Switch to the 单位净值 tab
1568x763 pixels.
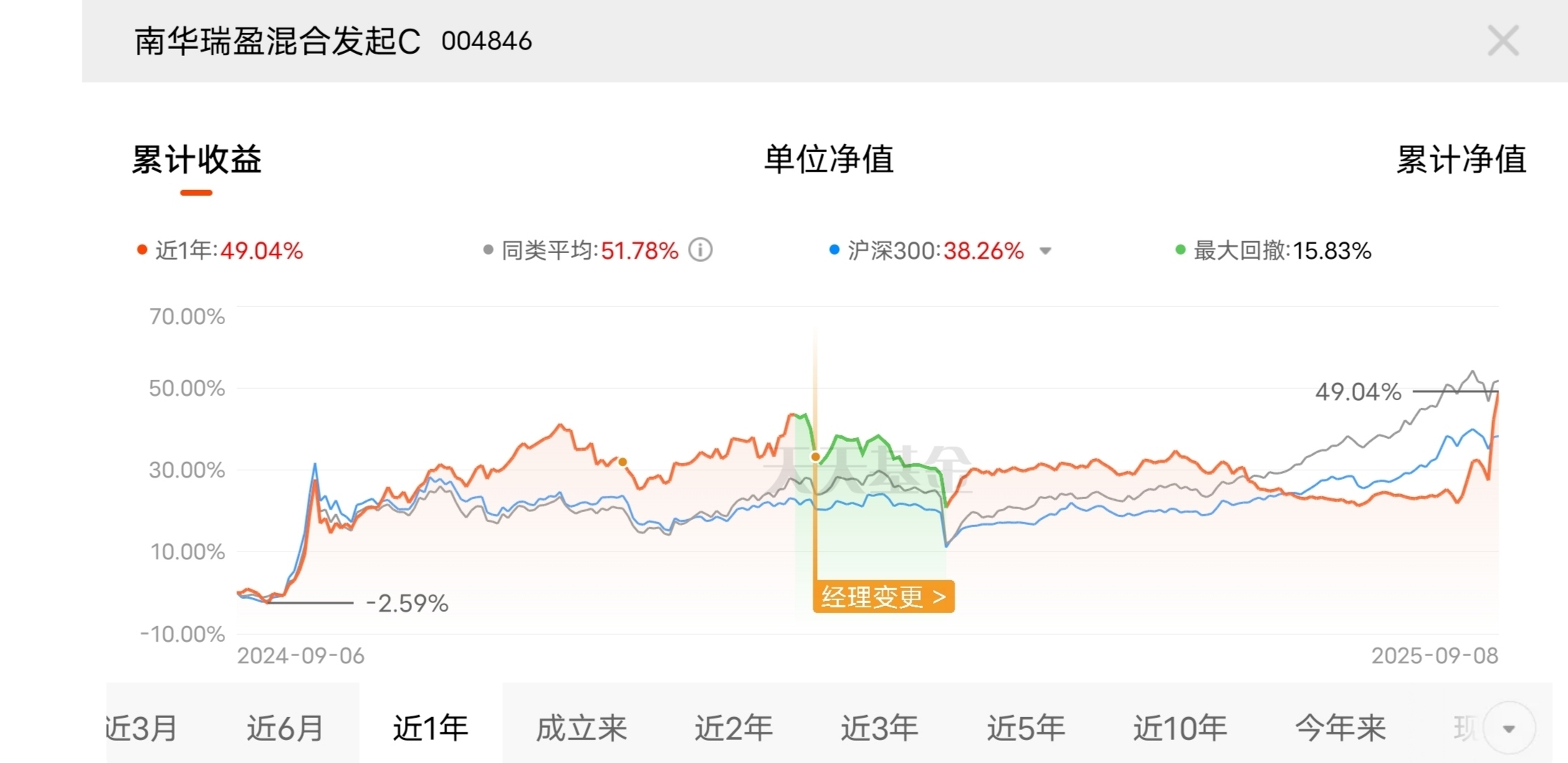(x=828, y=159)
